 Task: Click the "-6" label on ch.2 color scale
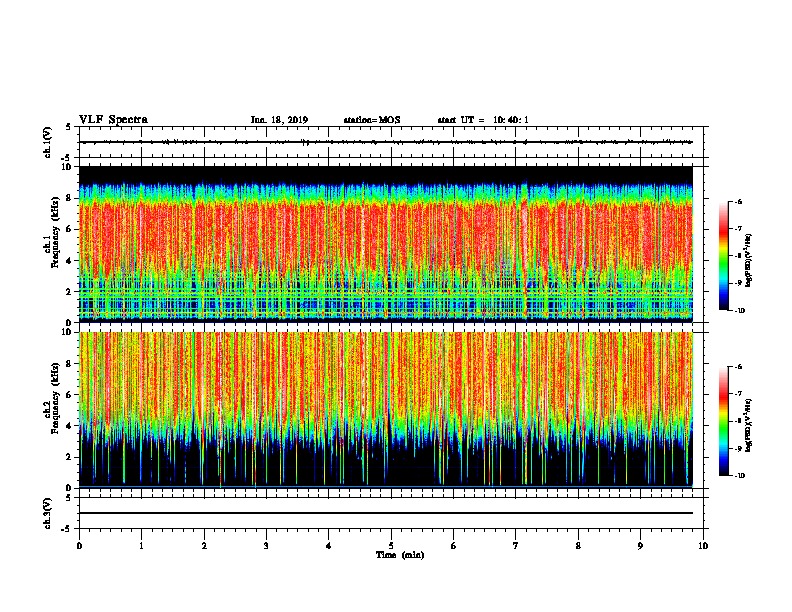(738, 367)
